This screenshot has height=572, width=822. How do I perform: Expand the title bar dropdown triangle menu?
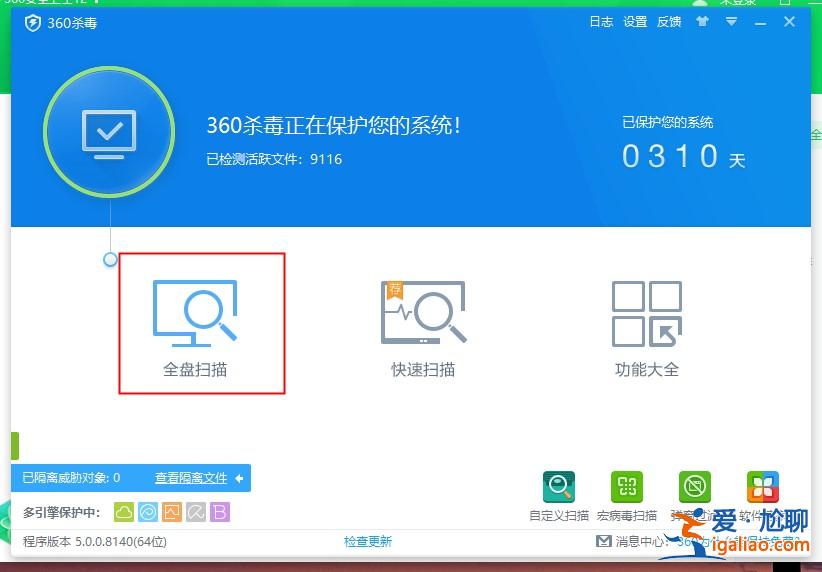[x=731, y=21]
